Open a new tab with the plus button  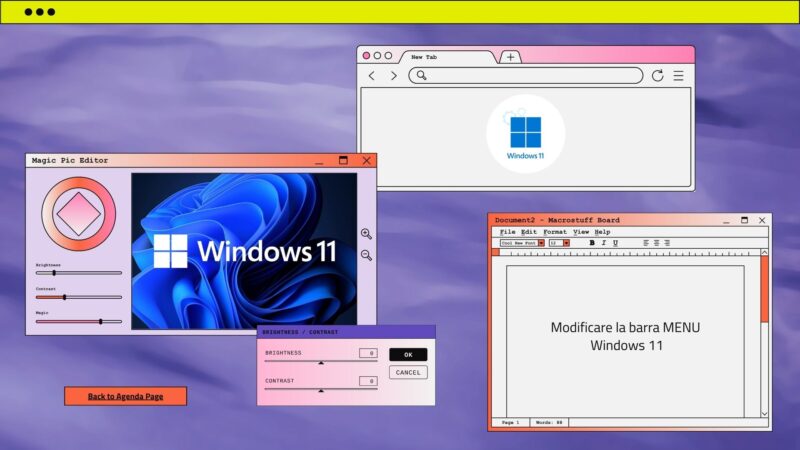tap(510, 57)
